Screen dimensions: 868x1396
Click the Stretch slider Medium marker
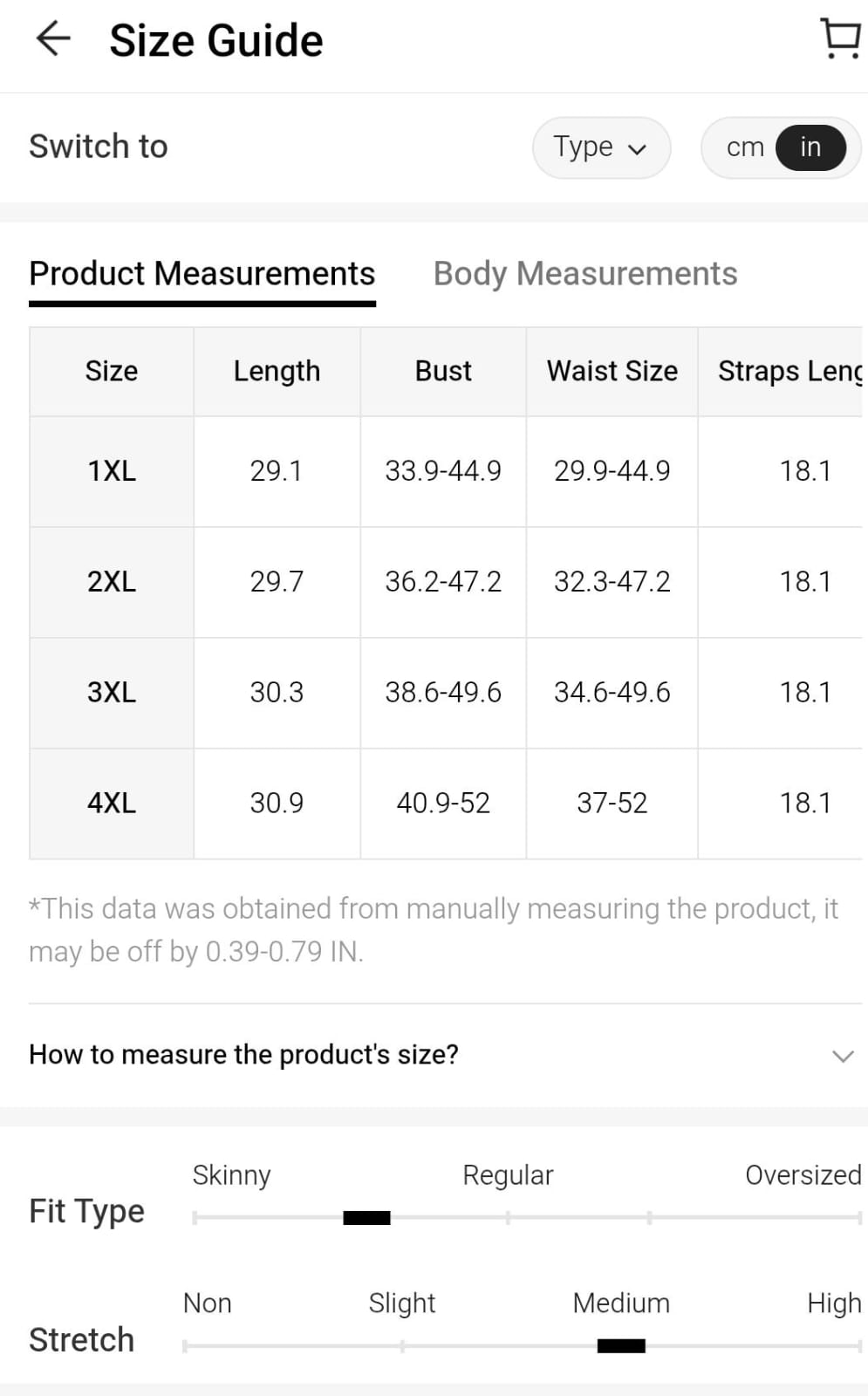(621, 1346)
